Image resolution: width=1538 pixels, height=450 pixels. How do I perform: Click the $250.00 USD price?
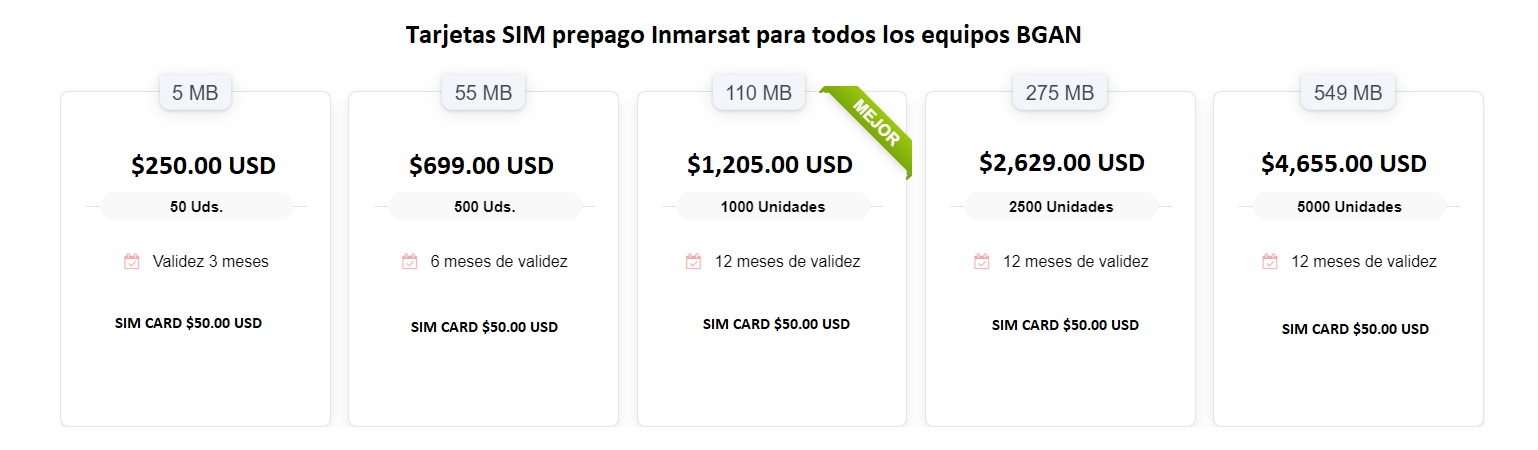click(203, 166)
